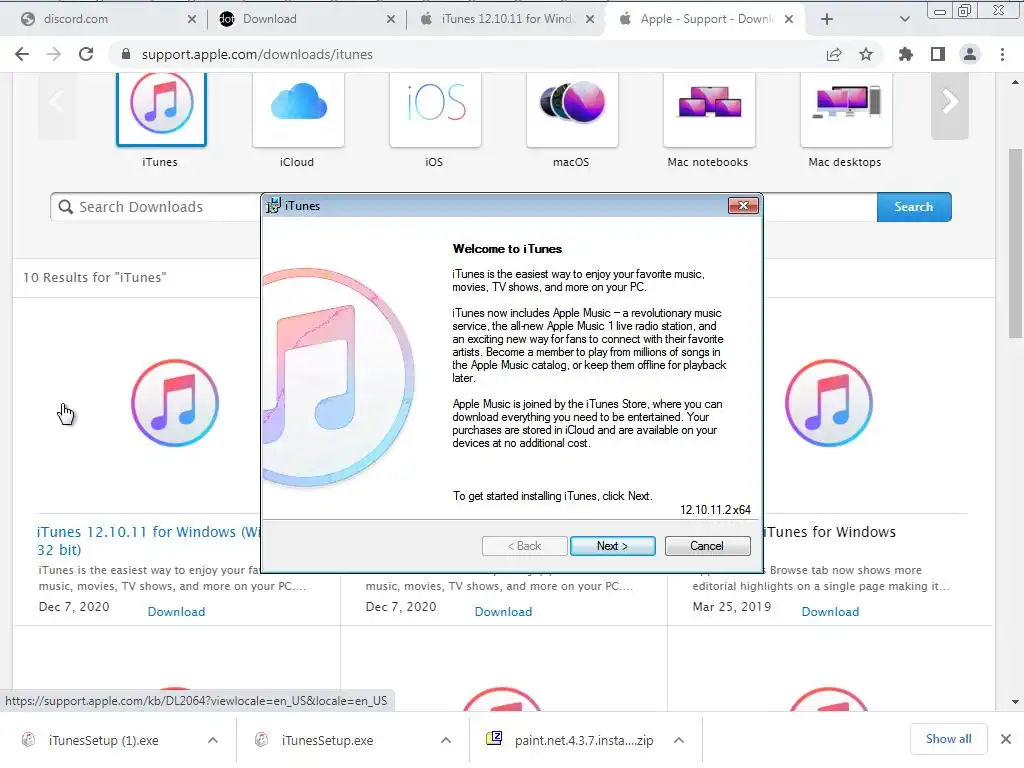This screenshot has width=1024, height=768.
Task: Close the discord.com tab
Action: tap(191, 19)
